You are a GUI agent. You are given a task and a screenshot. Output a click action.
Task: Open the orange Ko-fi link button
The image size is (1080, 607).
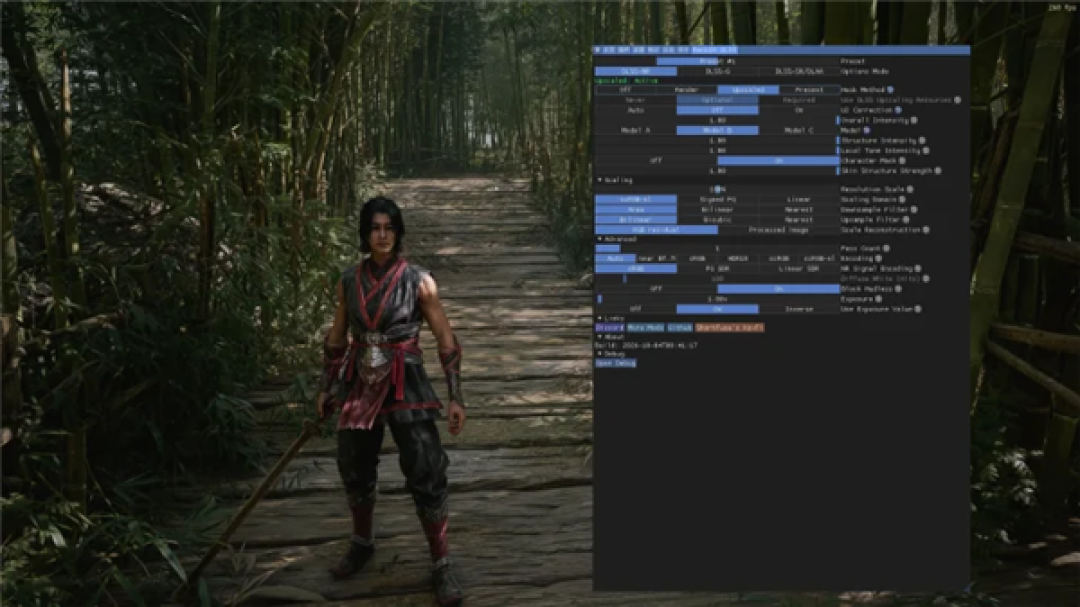729,328
